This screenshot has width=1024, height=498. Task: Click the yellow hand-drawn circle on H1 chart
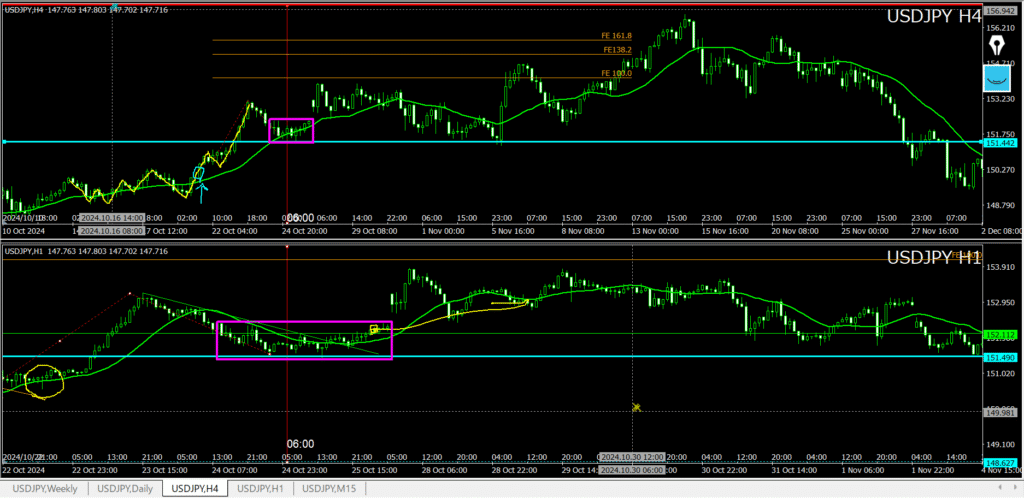tap(44, 382)
